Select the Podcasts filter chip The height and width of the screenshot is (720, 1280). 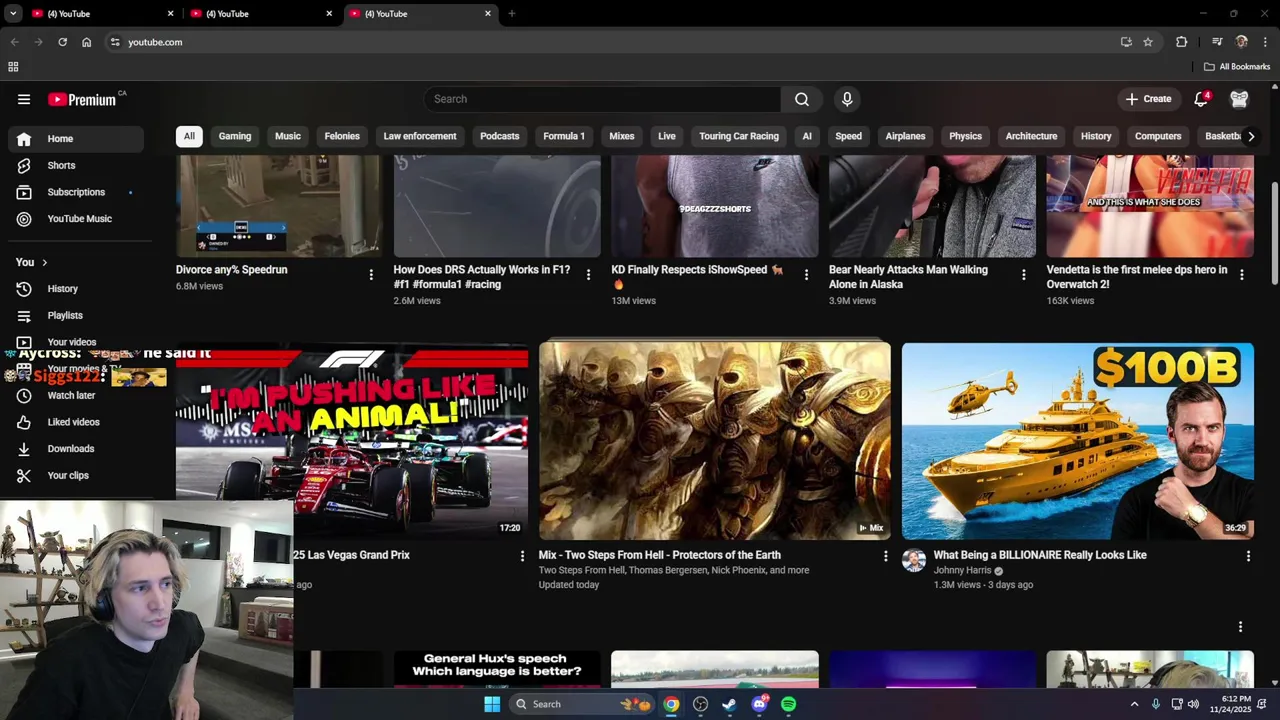(x=499, y=136)
